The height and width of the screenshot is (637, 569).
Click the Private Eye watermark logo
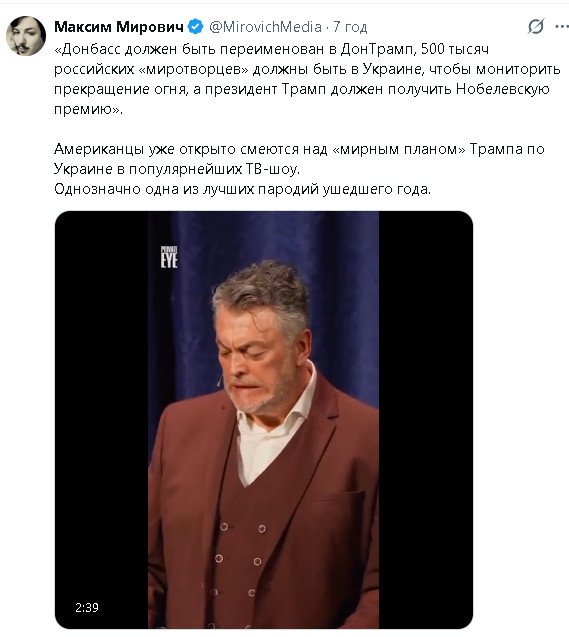point(169,257)
